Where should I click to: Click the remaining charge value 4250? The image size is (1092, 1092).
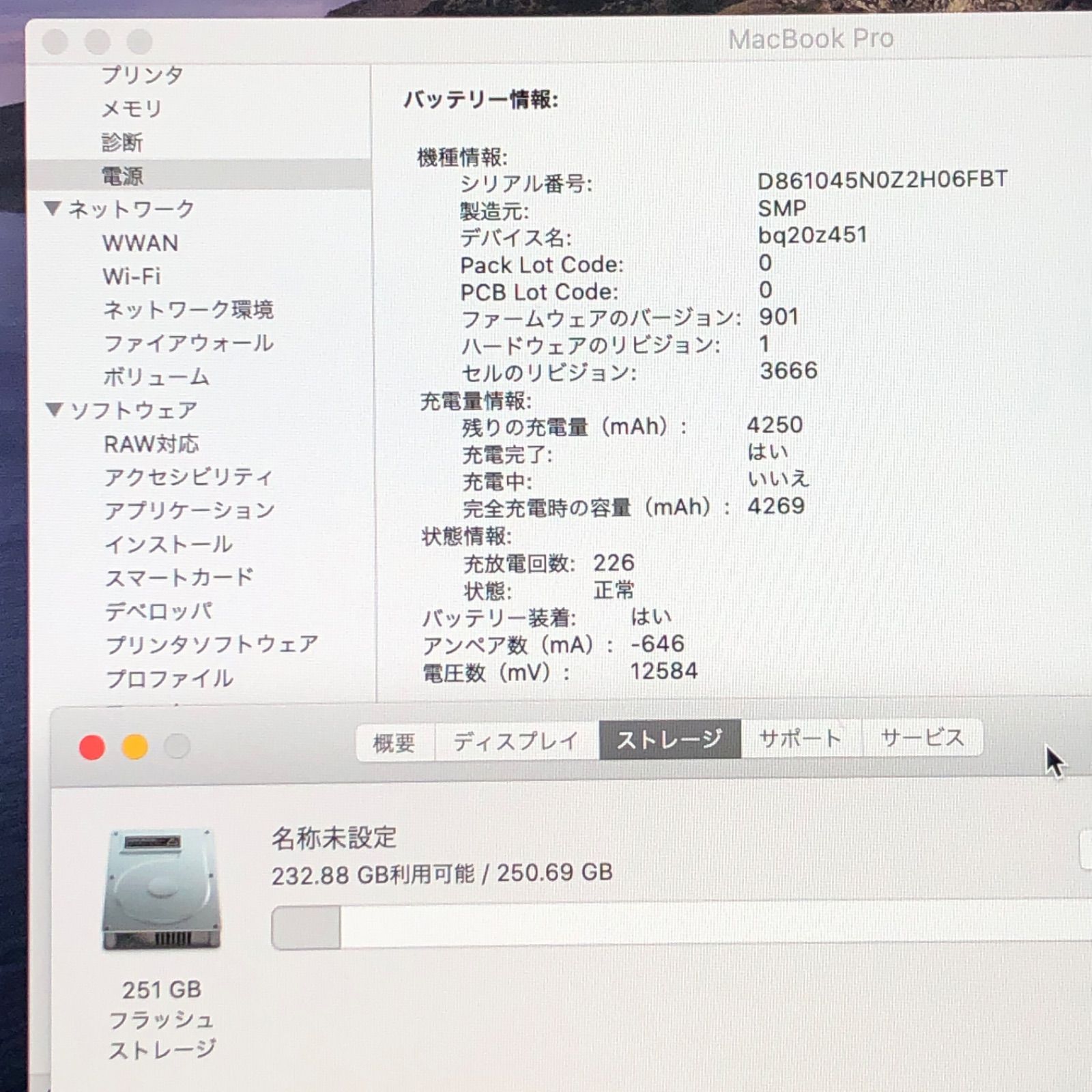point(775,425)
